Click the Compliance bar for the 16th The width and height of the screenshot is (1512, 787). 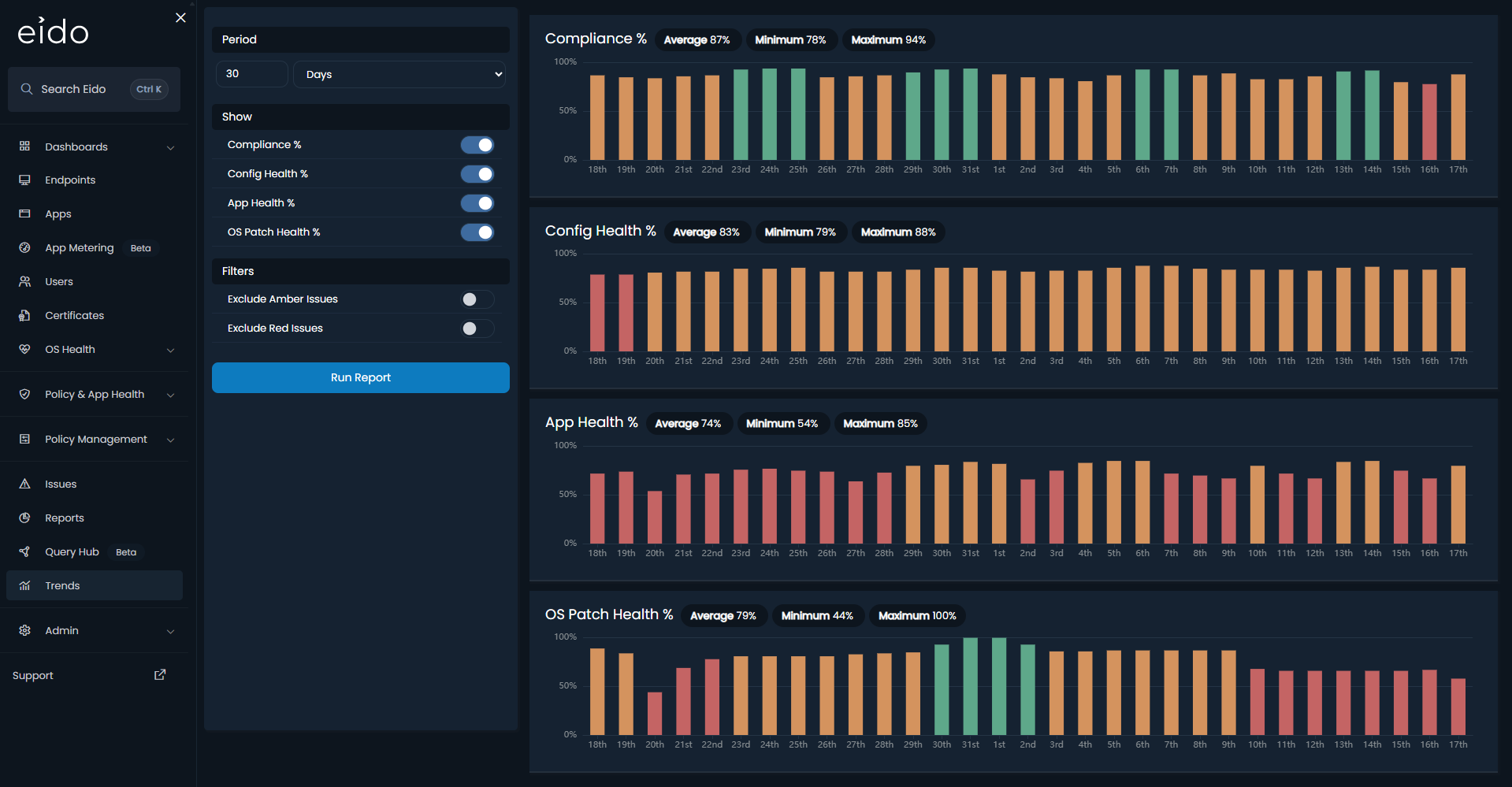(1429, 122)
